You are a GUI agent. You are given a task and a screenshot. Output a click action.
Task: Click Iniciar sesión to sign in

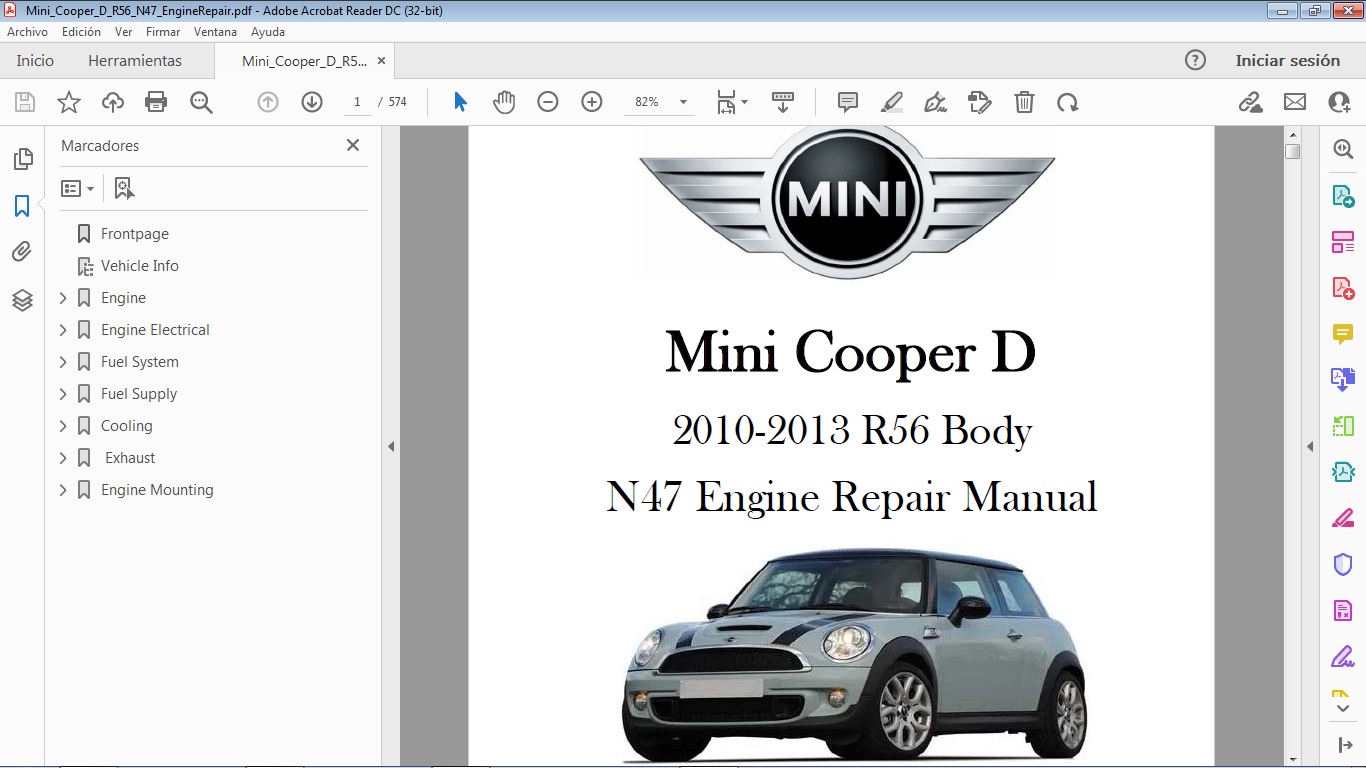pyautogui.click(x=1288, y=60)
